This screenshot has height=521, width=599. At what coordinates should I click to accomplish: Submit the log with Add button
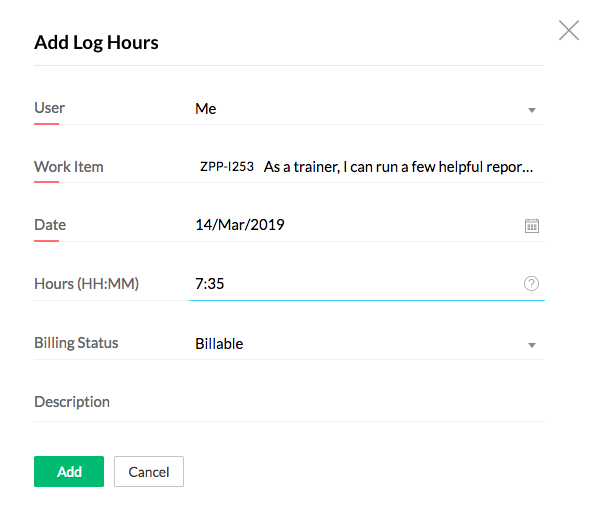coord(69,471)
